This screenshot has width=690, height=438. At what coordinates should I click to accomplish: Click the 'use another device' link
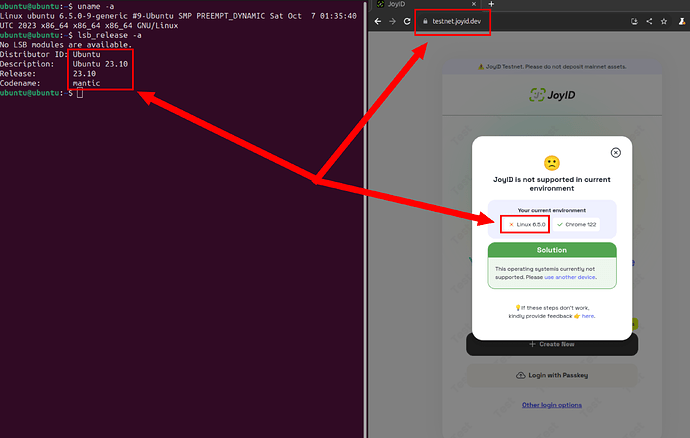click(x=570, y=277)
